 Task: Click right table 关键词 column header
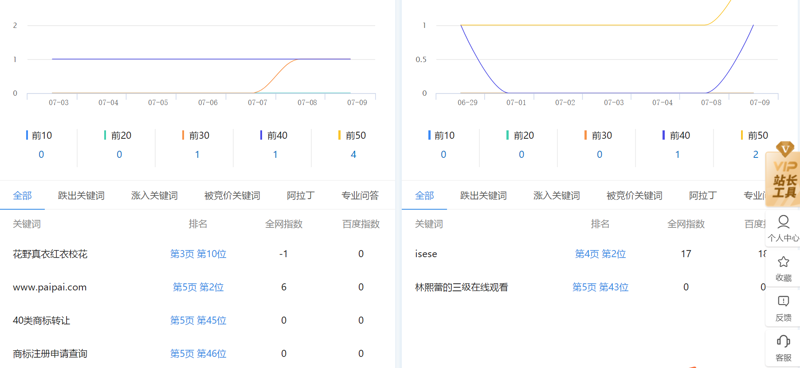[429, 224]
